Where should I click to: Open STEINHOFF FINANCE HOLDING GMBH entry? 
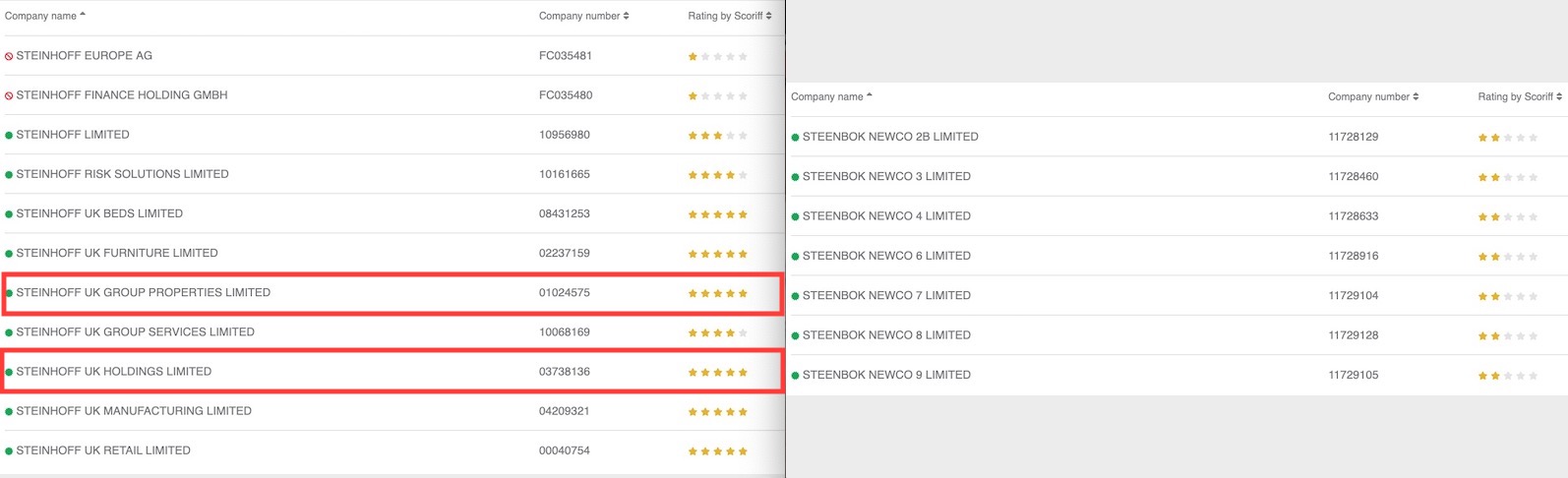(x=122, y=95)
